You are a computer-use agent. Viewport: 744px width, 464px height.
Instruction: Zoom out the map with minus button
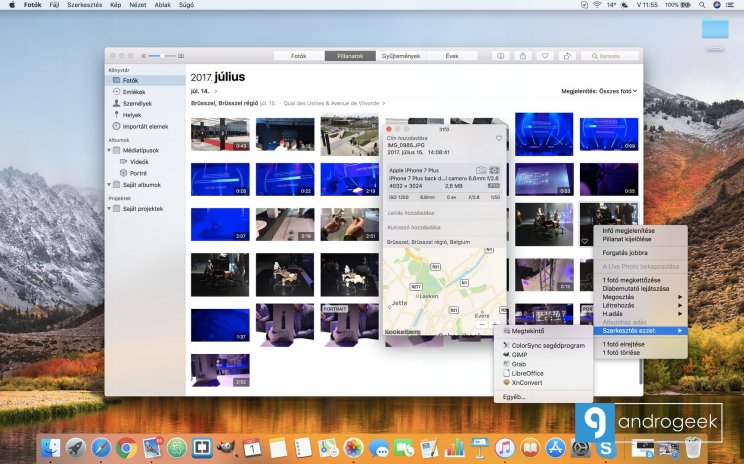[x=482, y=325]
